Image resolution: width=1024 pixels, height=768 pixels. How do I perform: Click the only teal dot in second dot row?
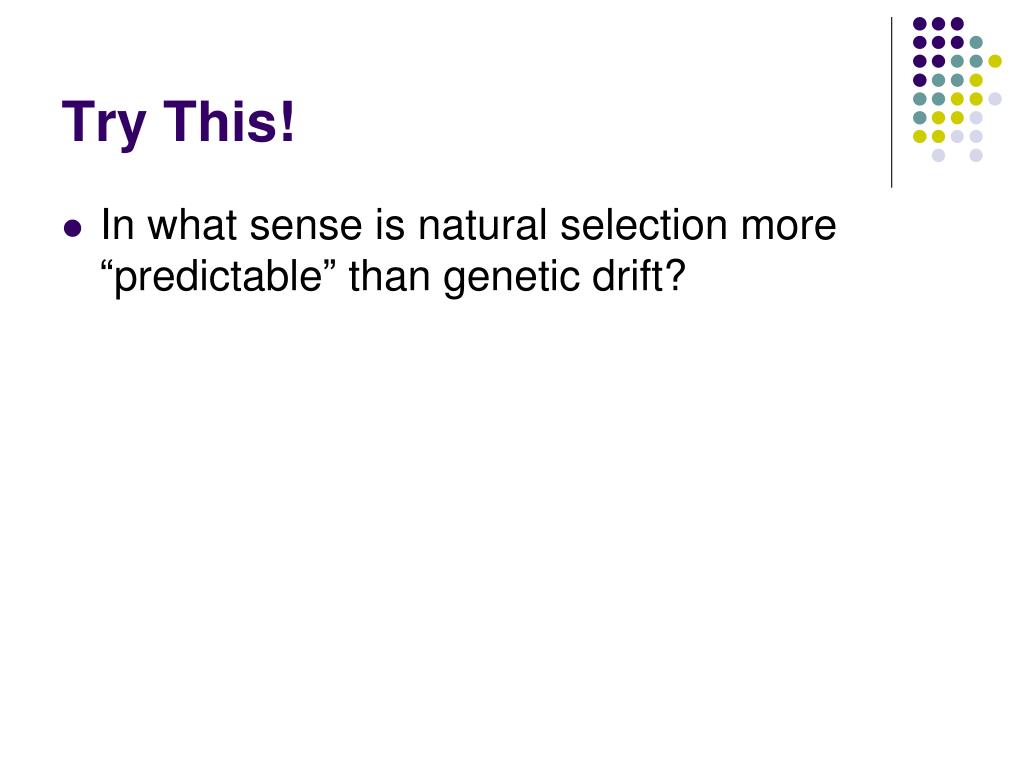pyautogui.click(x=976, y=42)
